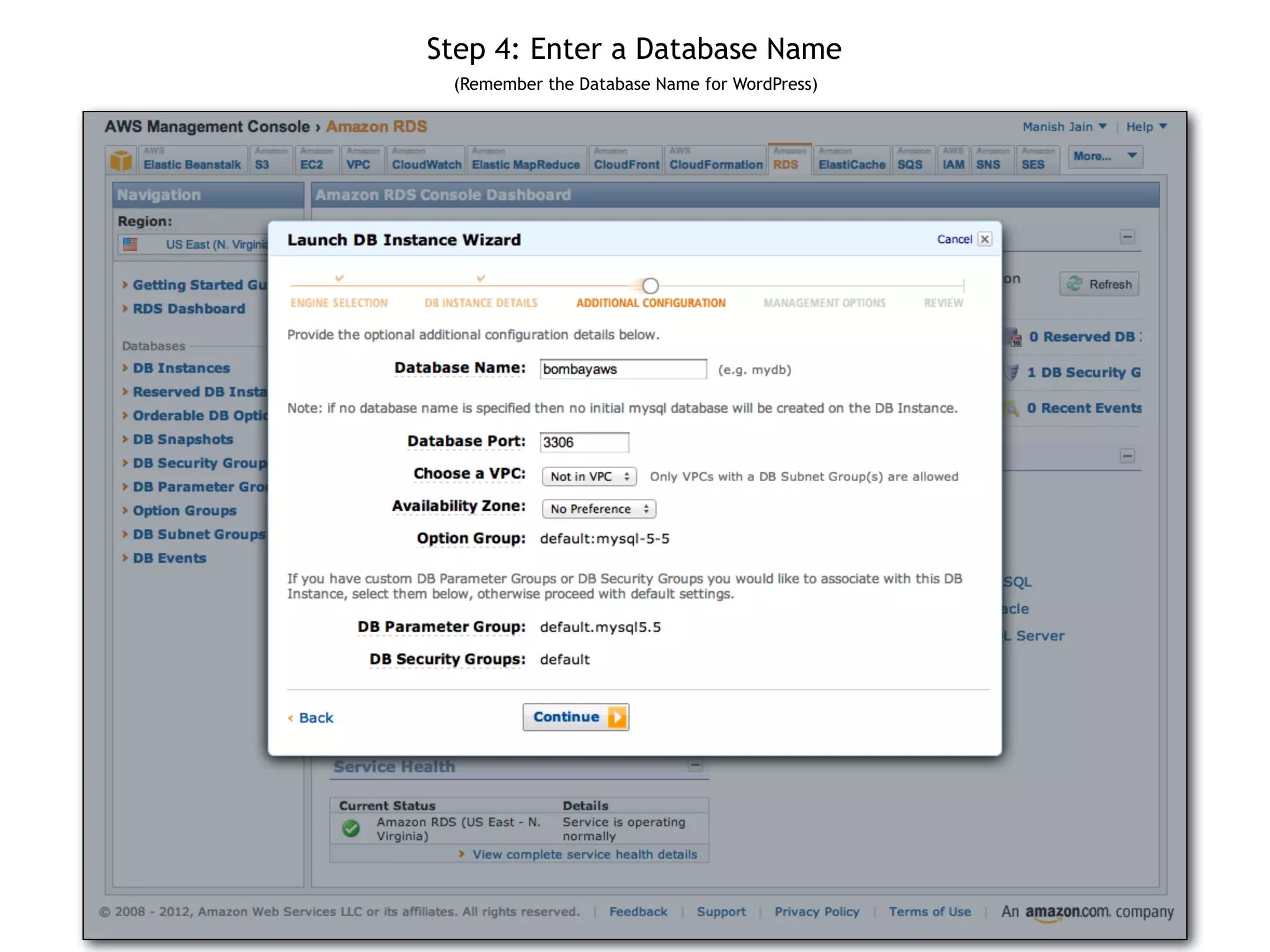This screenshot has width=1270, height=952.
Task: Click the Additional Configuration step circle marker
Action: click(650, 286)
